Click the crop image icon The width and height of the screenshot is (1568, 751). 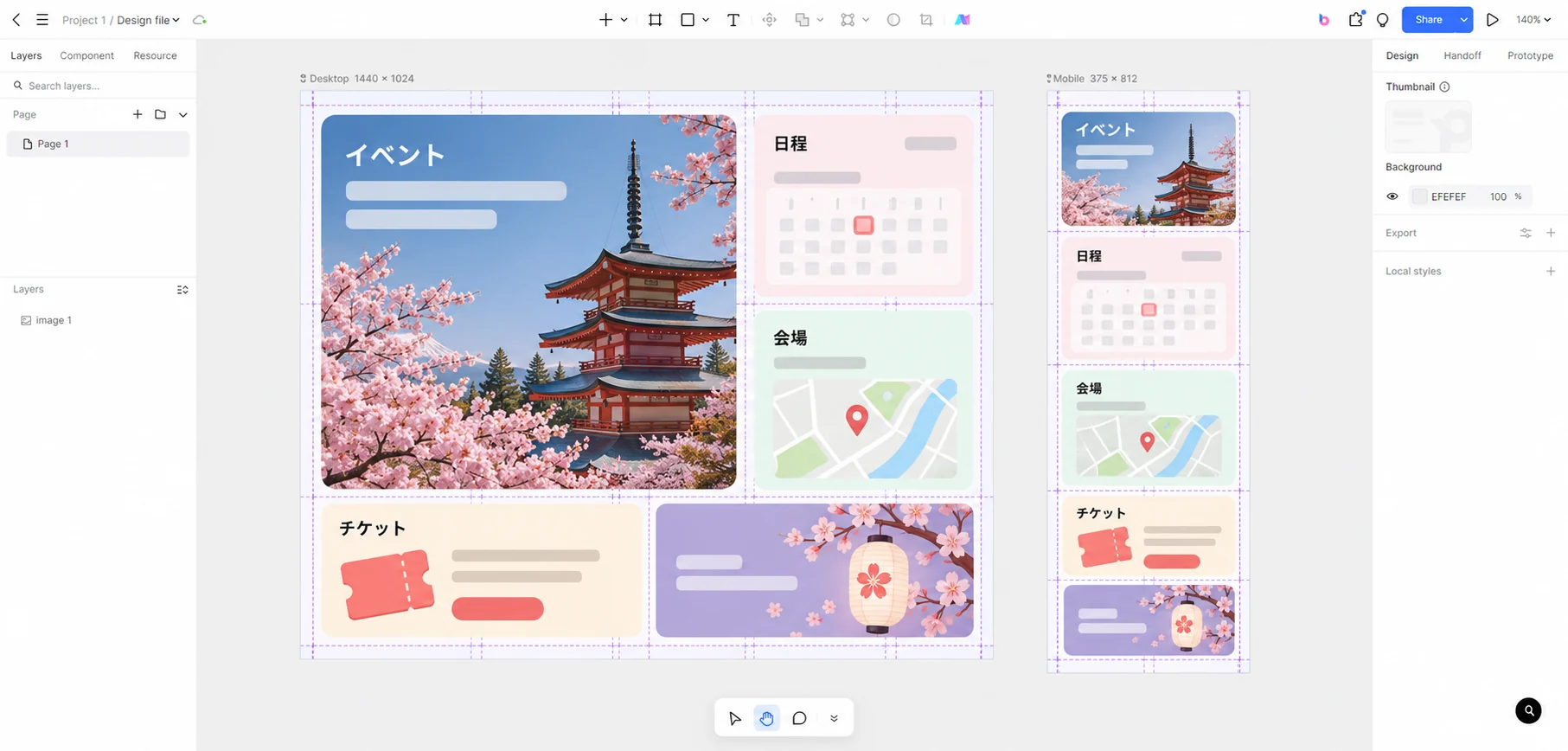pyautogui.click(x=926, y=19)
